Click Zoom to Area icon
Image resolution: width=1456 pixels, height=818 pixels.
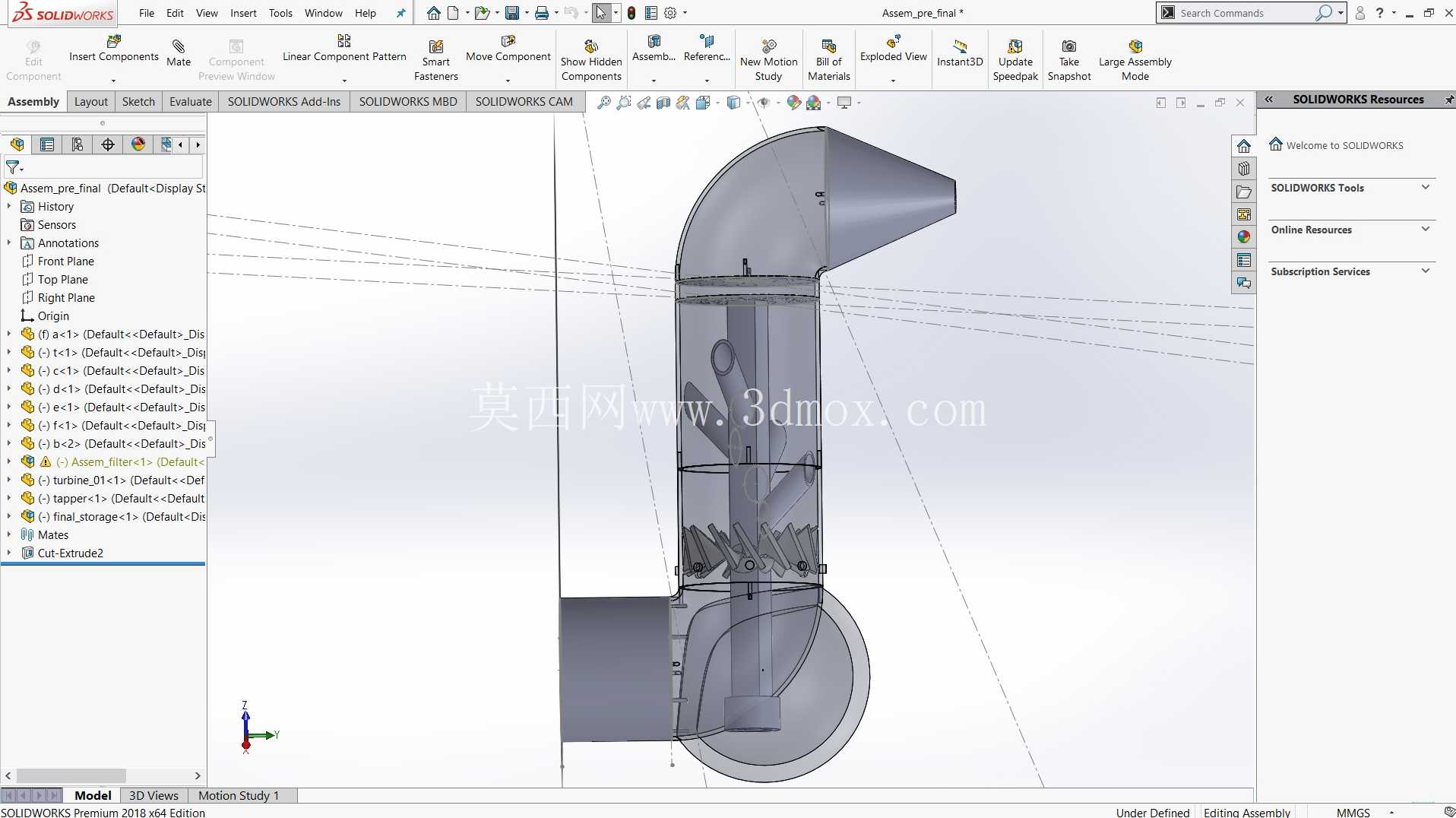tap(624, 103)
